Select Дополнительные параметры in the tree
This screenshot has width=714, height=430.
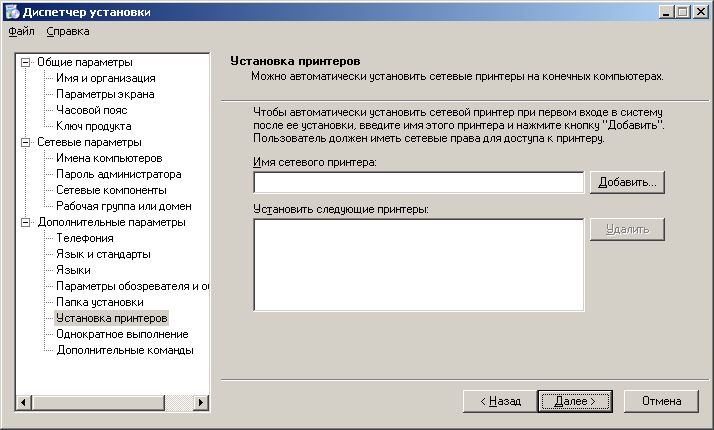click(x=112, y=222)
